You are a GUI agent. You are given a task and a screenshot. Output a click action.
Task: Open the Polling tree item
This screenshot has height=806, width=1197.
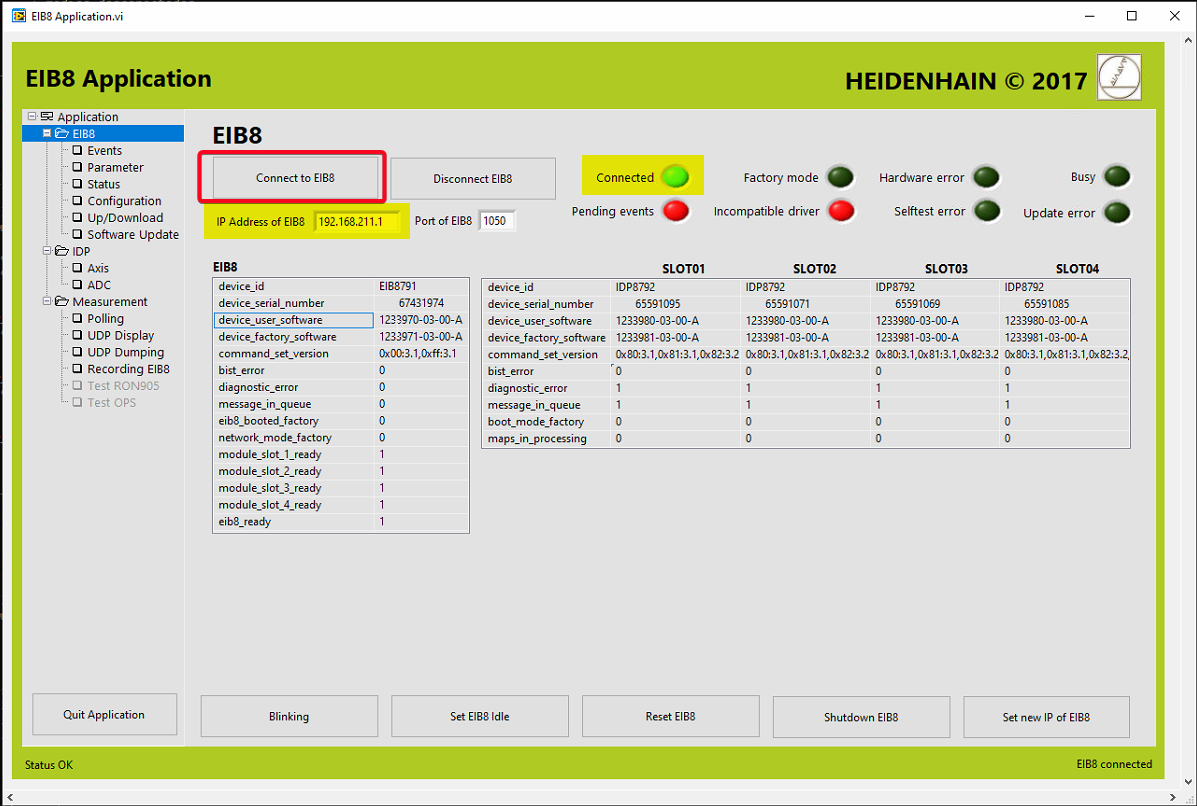pos(105,318)
